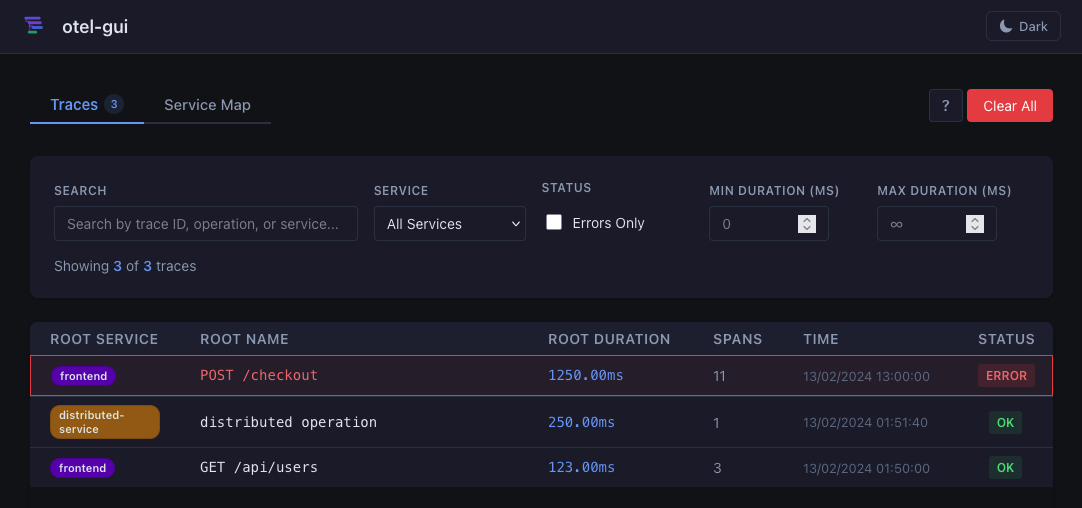Image resolution: width=1082 pixels, height=508 pixels.
Task: Click the otel-gui logo icon
Action: tap(34, 26)
